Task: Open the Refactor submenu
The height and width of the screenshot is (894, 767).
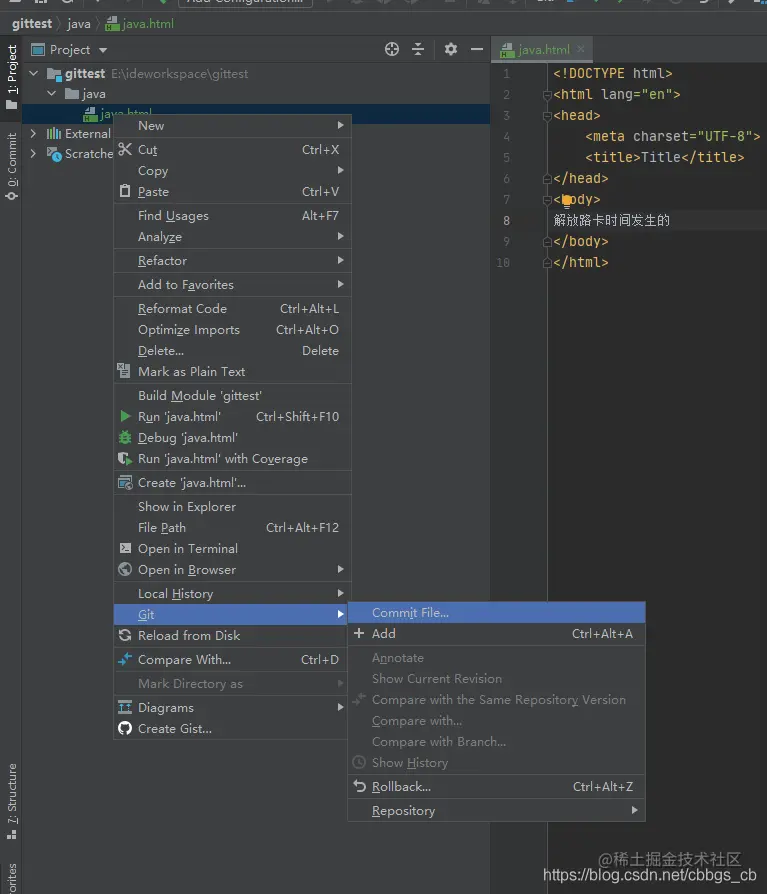Action: point(233,261)
